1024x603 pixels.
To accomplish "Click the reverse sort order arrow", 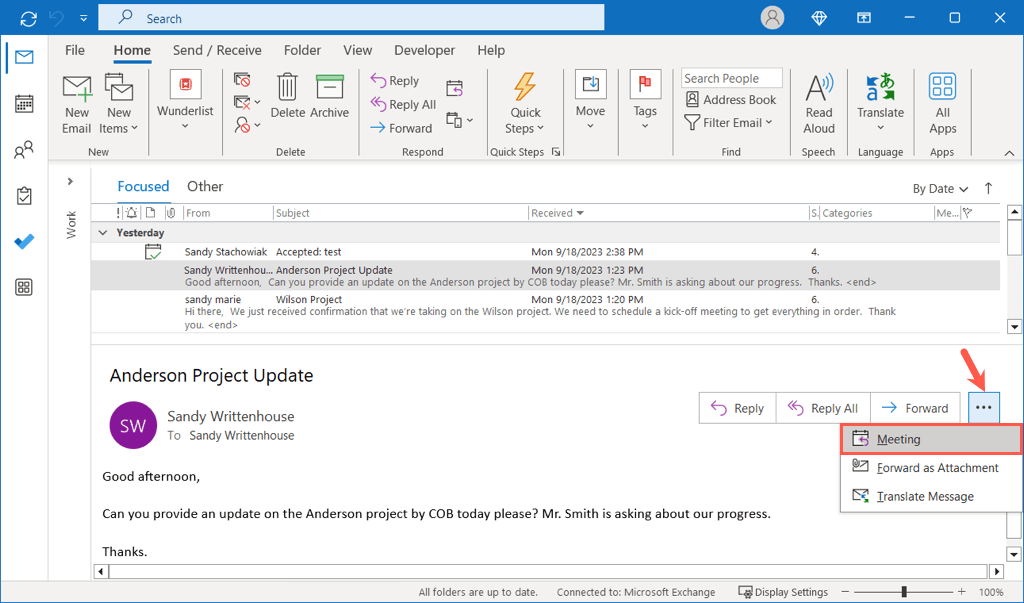I will pyautogui.click(x=988, y=188).
